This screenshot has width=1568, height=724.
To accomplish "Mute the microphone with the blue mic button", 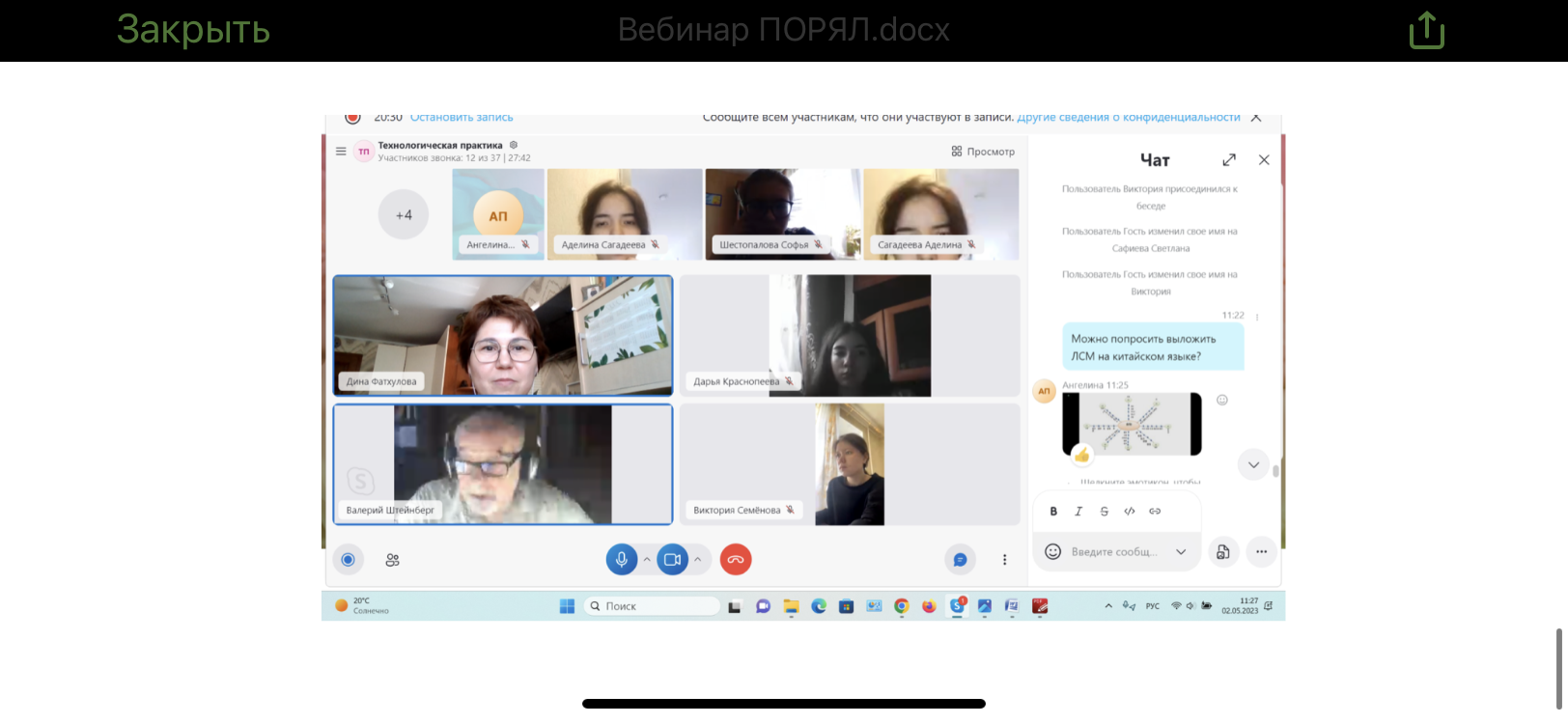I will click(622, 559).
